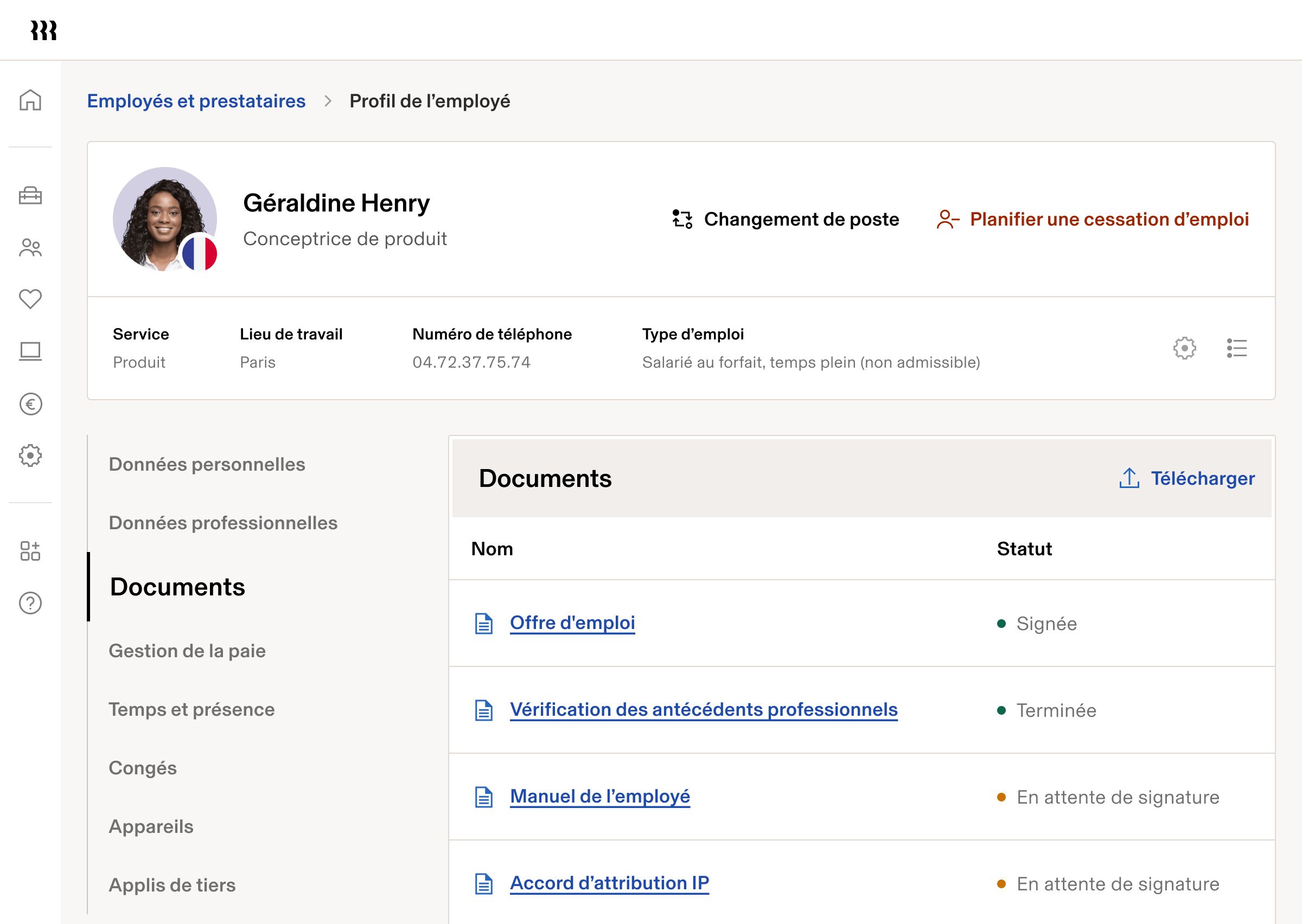Click the gear icon next to employment details
This screenshot has width=1302, height=924.
pos(1185,348)
